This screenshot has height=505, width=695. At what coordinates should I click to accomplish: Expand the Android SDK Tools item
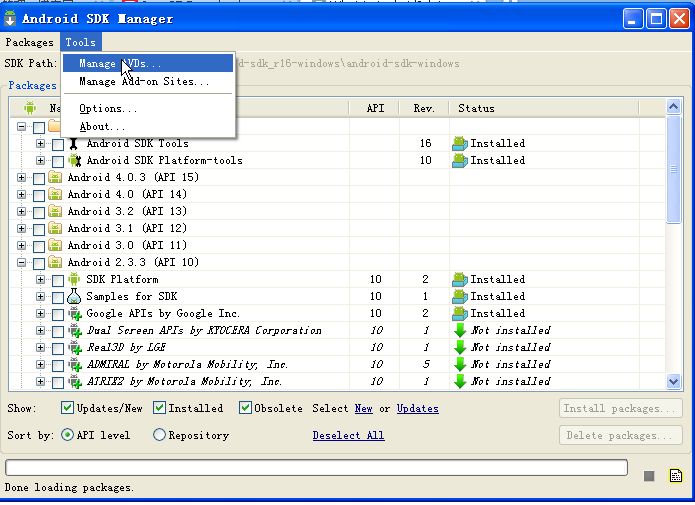(40, 144)
